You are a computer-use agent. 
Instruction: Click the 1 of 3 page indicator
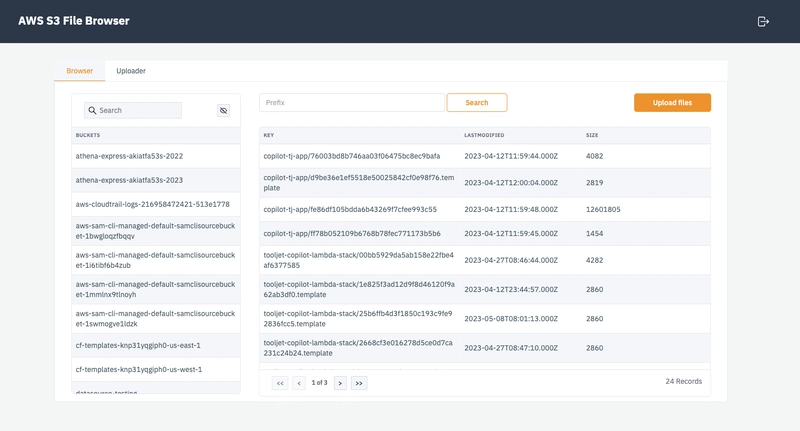coord(319,383)
